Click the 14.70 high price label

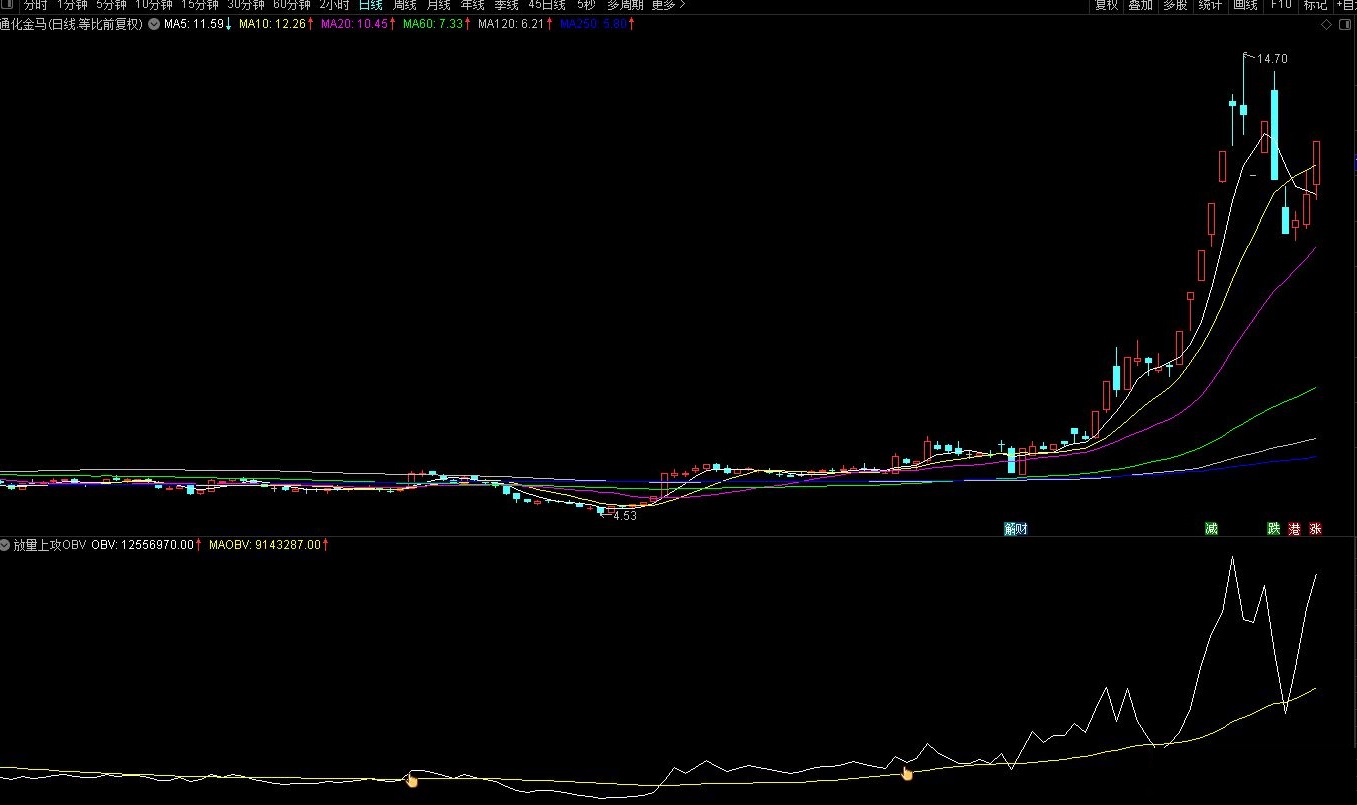(x=1272, y=59)
